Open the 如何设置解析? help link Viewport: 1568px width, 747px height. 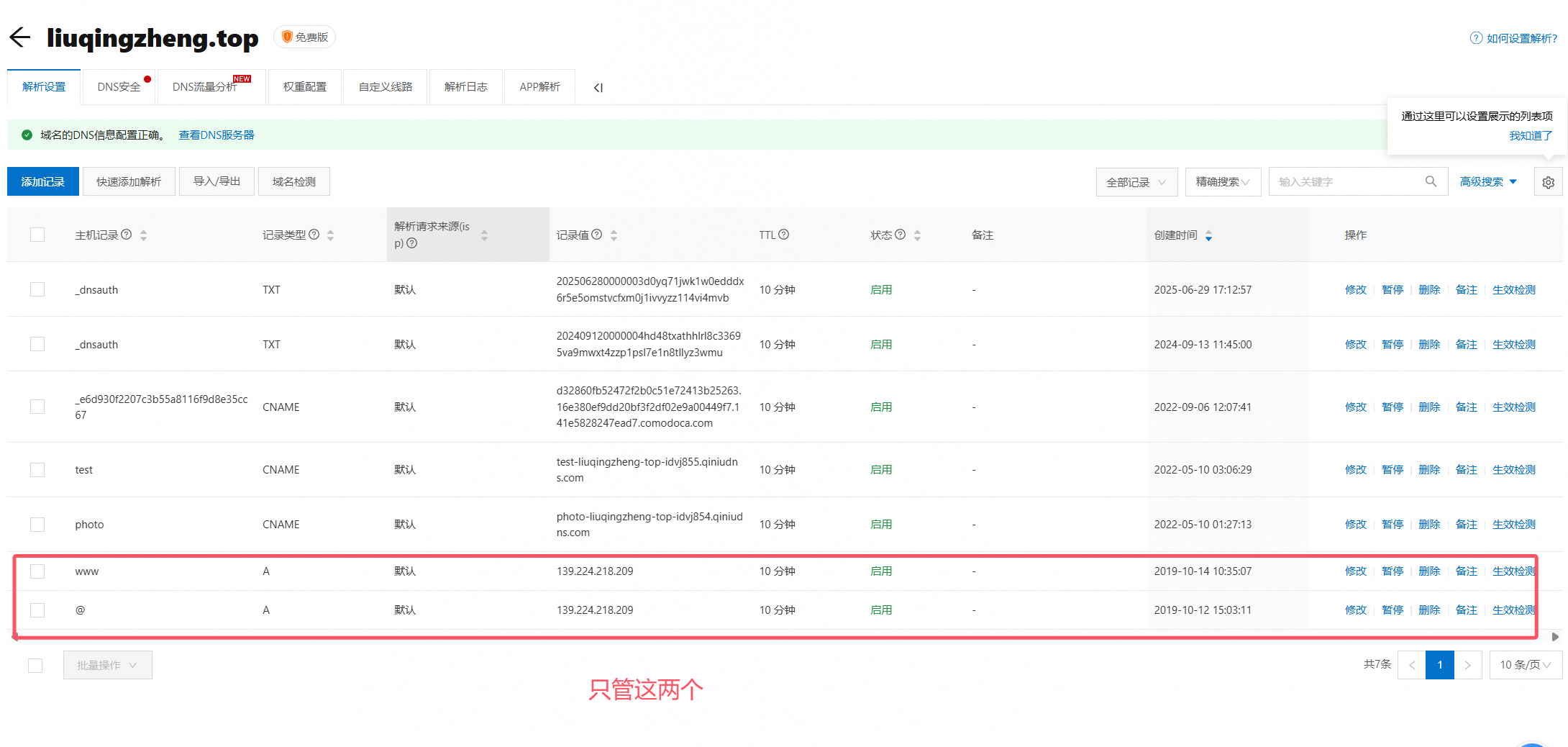(x=1522, y=38)
